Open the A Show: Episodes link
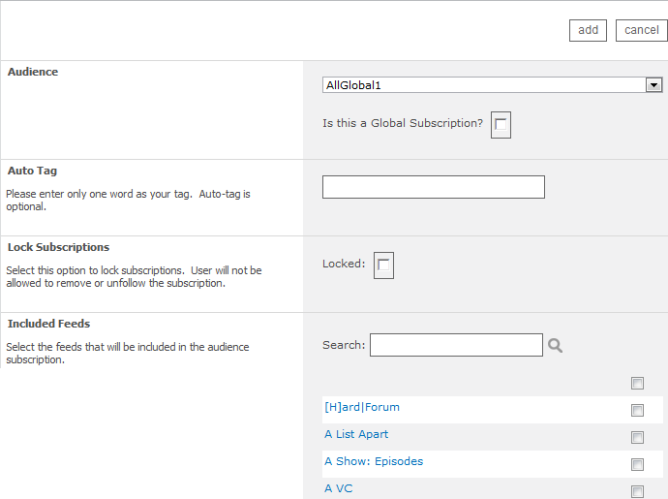The image size is (668, 499). 373,461
